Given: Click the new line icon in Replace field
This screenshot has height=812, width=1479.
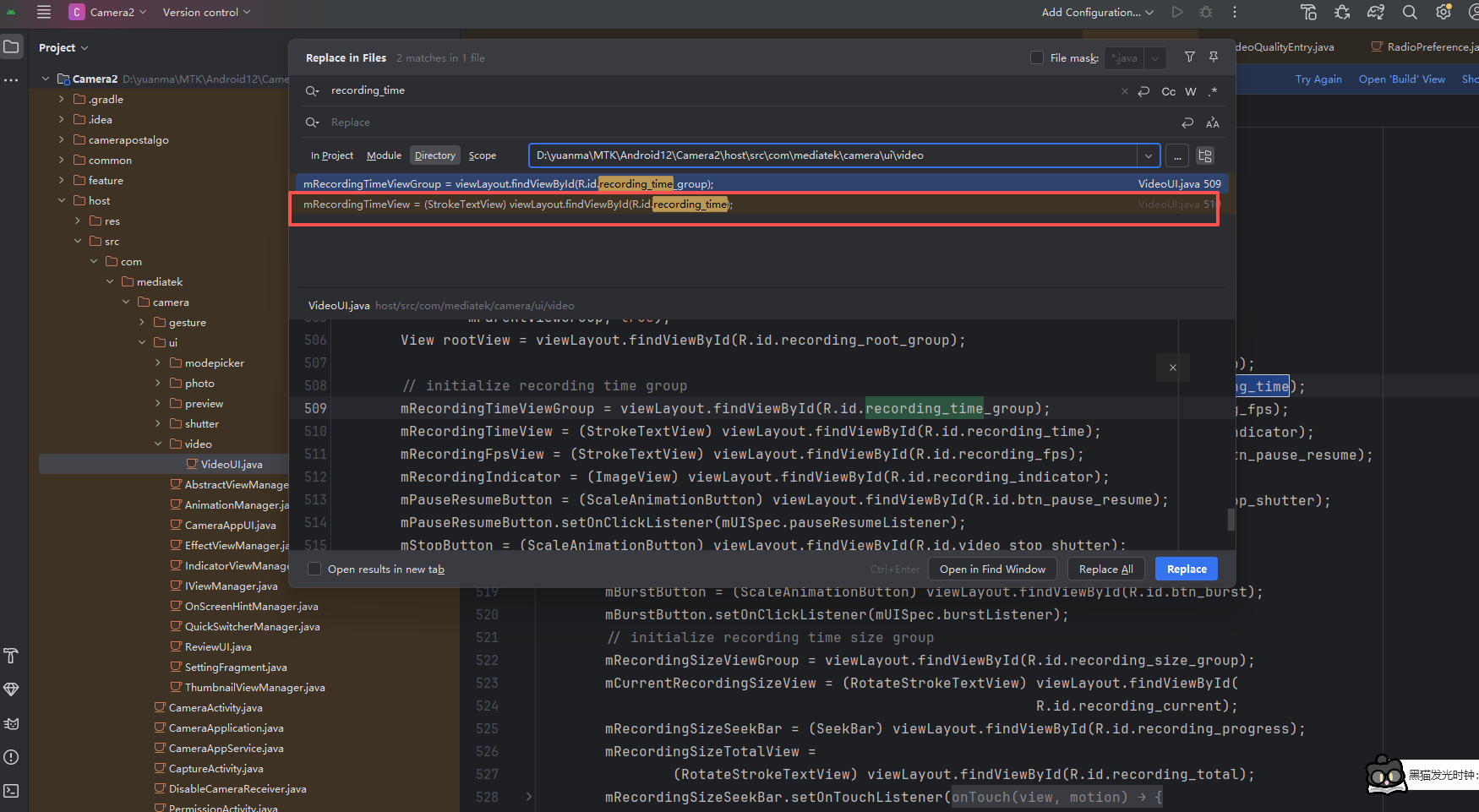Looking at the screenshot, I should (x=1187, y=123).
